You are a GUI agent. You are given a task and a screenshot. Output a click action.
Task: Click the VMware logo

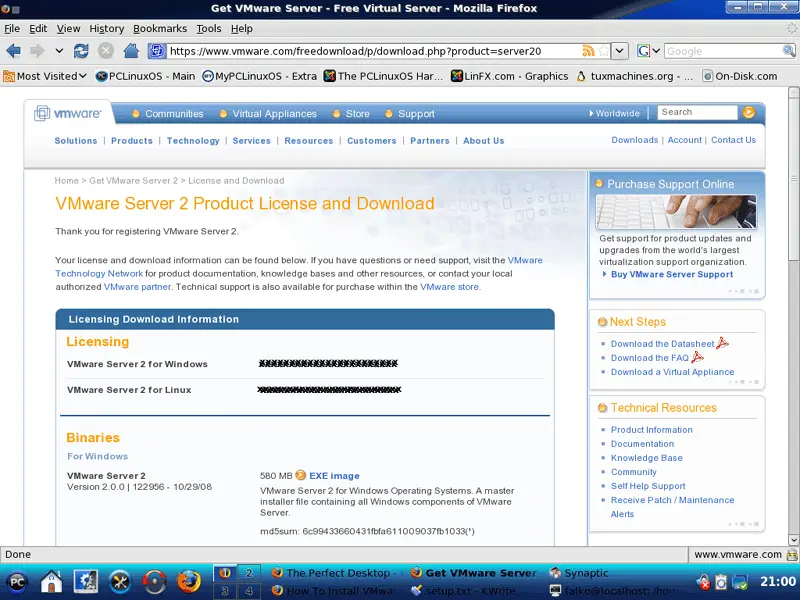[x=67, y=113]
